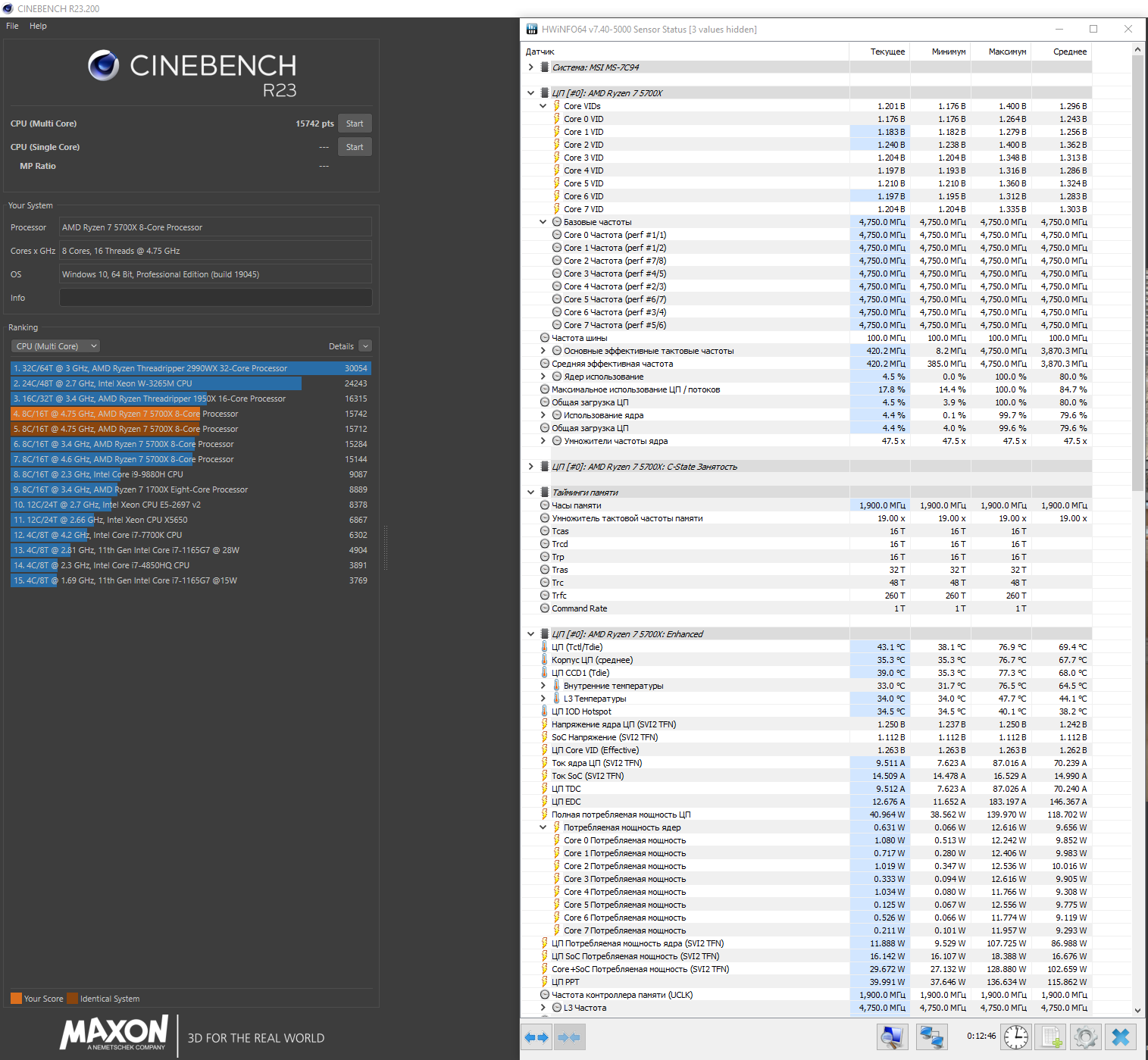Select the Средняя эффективная частота row
This screenshot has width=1148, height=1060.
coord(807,364)
